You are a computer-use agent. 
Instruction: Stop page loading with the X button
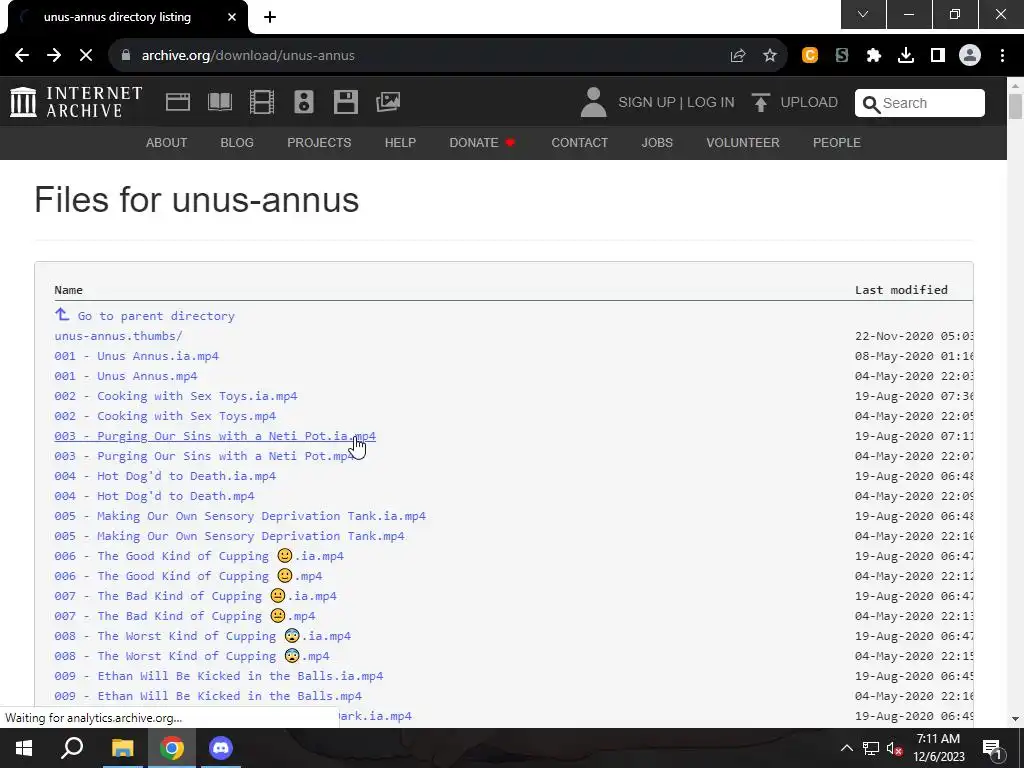click(x=86, y=56)
